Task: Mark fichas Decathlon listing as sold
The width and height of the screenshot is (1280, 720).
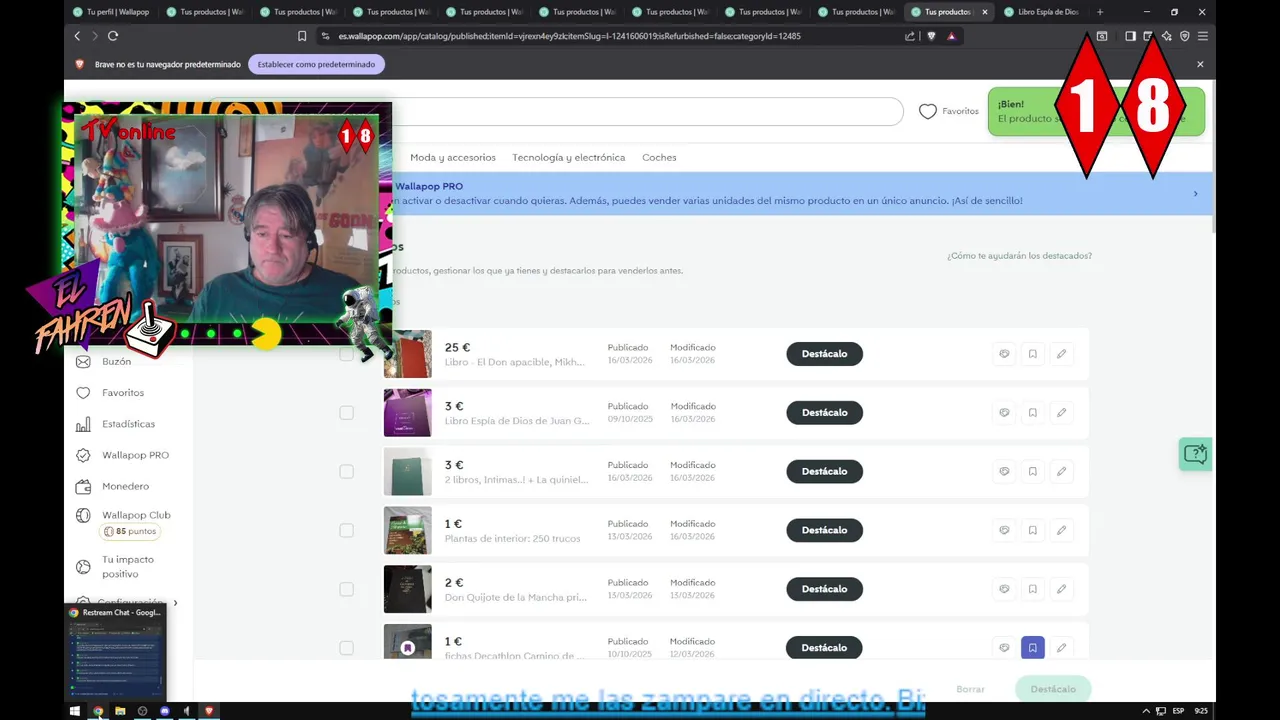Action: (x=1004, y=648)
